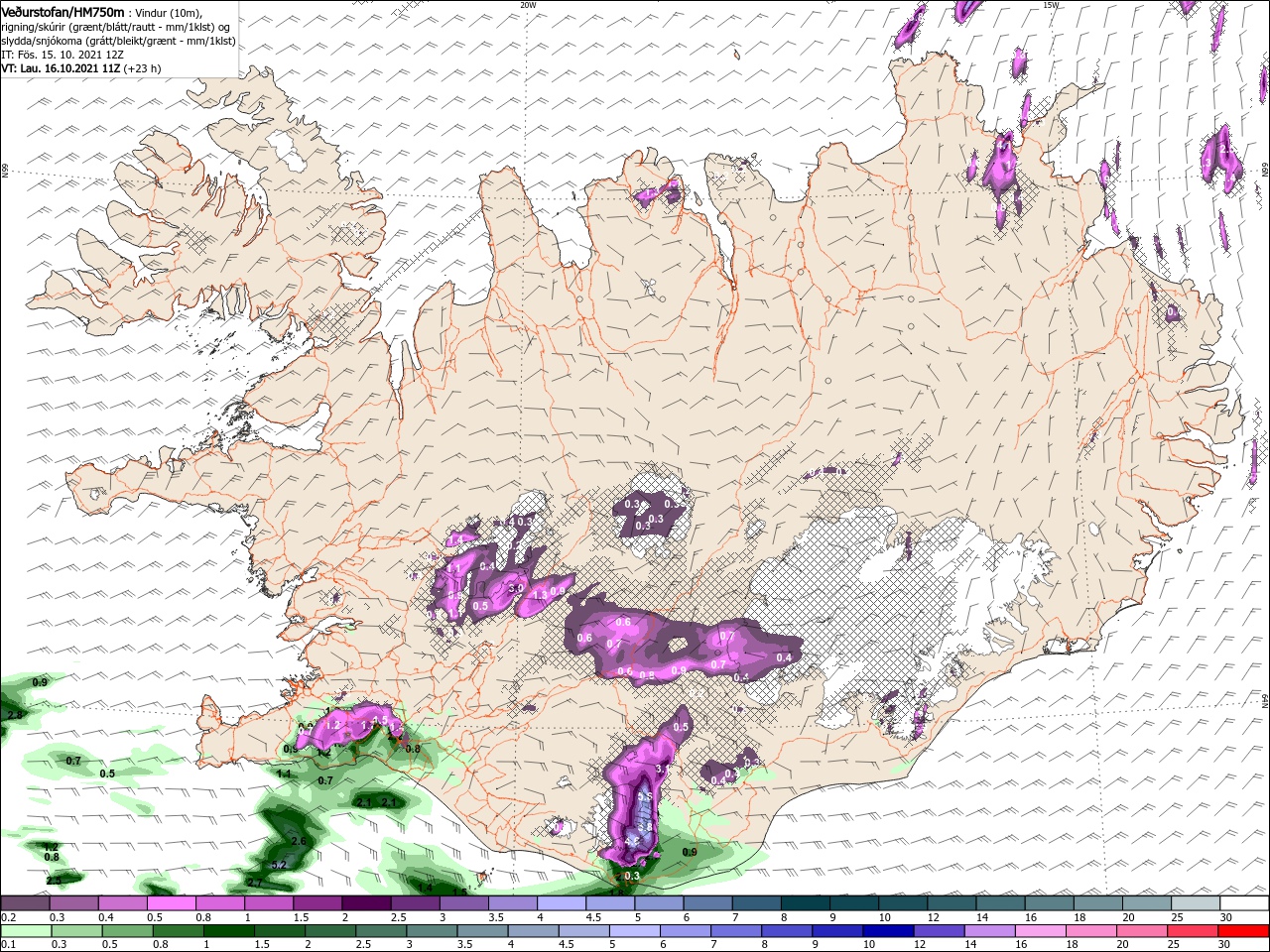The height and width of the screenshot is (952, 1270).
Task: Pick the lightest green rain swatch 0.1 to 0.3
Action: [x=25, y=931]
